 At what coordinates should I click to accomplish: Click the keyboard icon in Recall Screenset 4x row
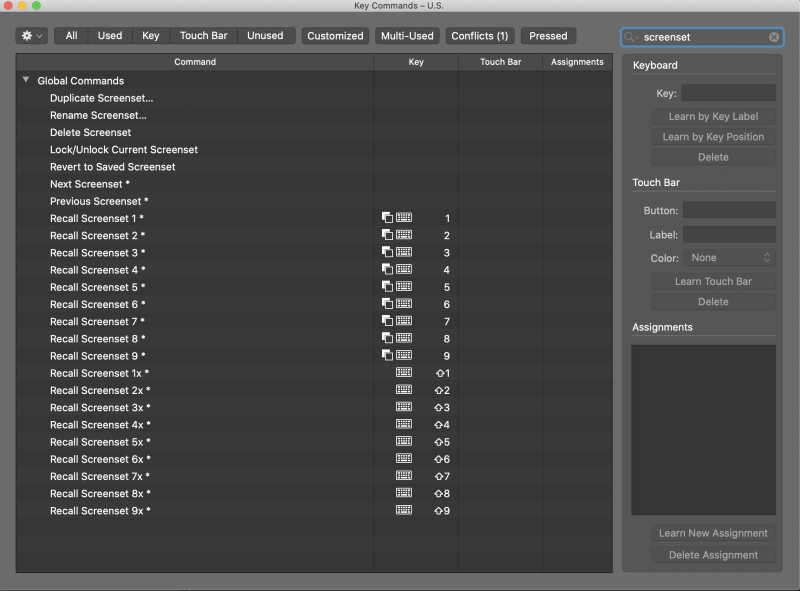click(404, 424)
